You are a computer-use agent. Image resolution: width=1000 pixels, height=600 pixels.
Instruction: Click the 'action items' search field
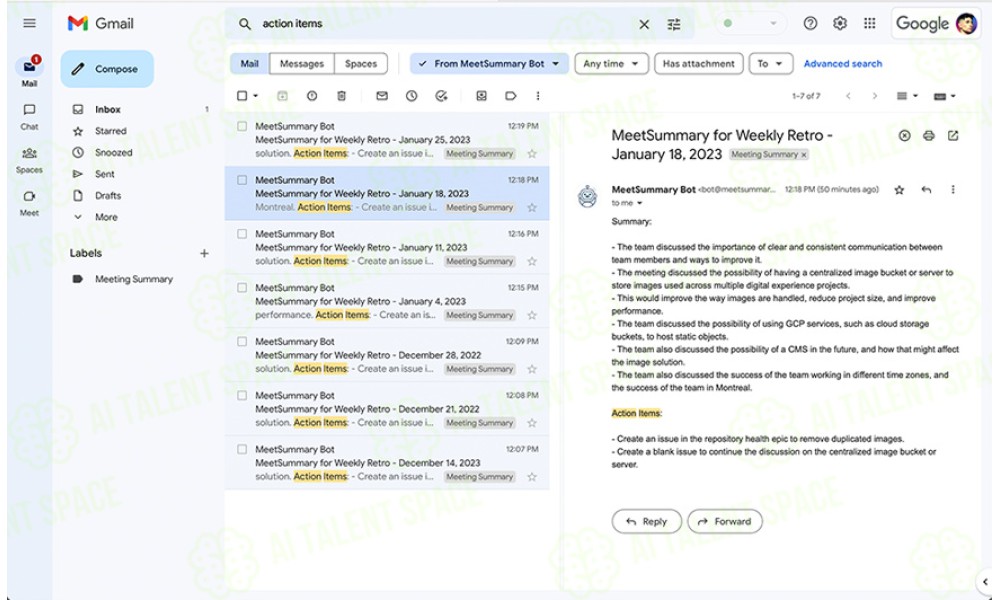pyautogui.click(x=446, y=24)
